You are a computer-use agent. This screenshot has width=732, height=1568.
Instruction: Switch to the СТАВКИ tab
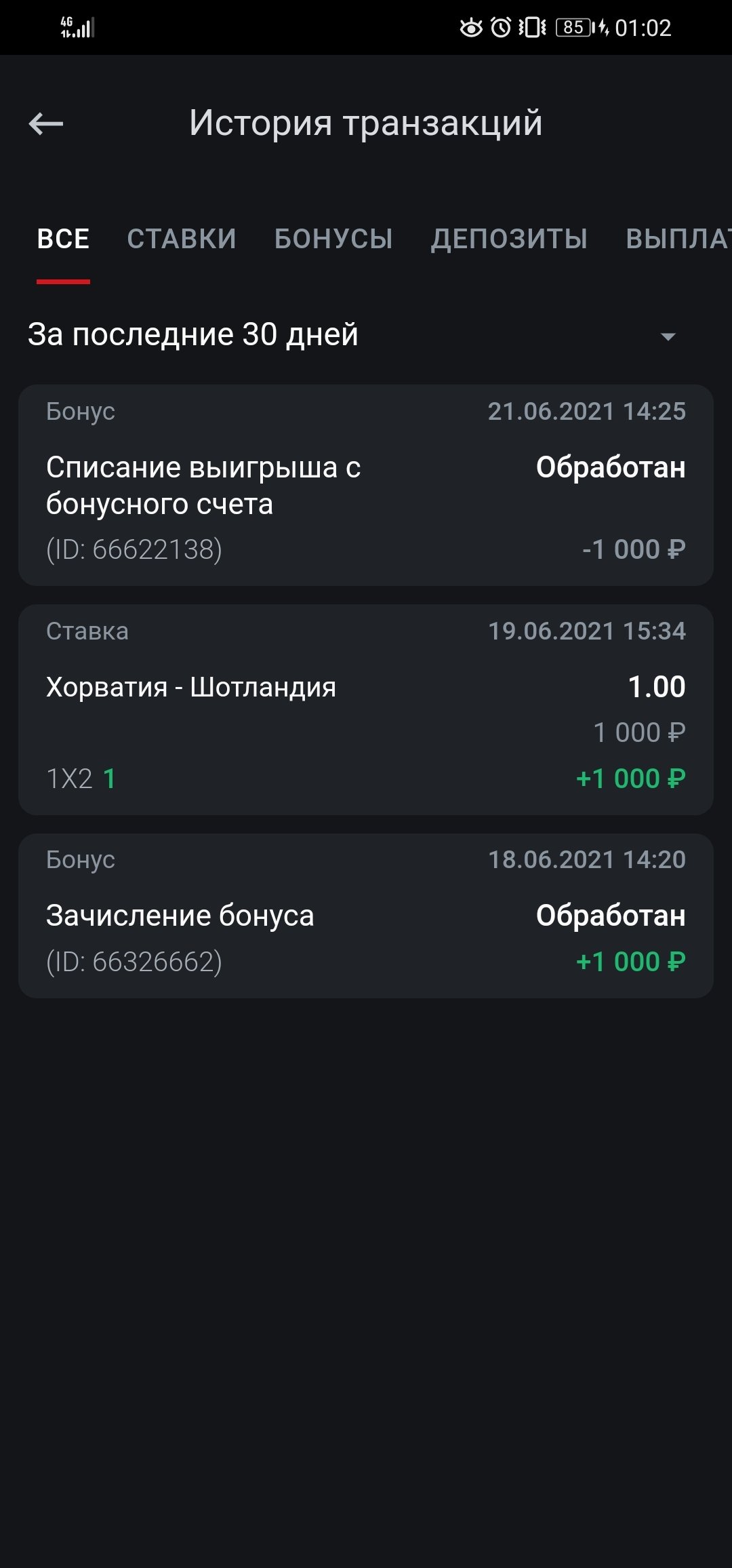(182, 239)
